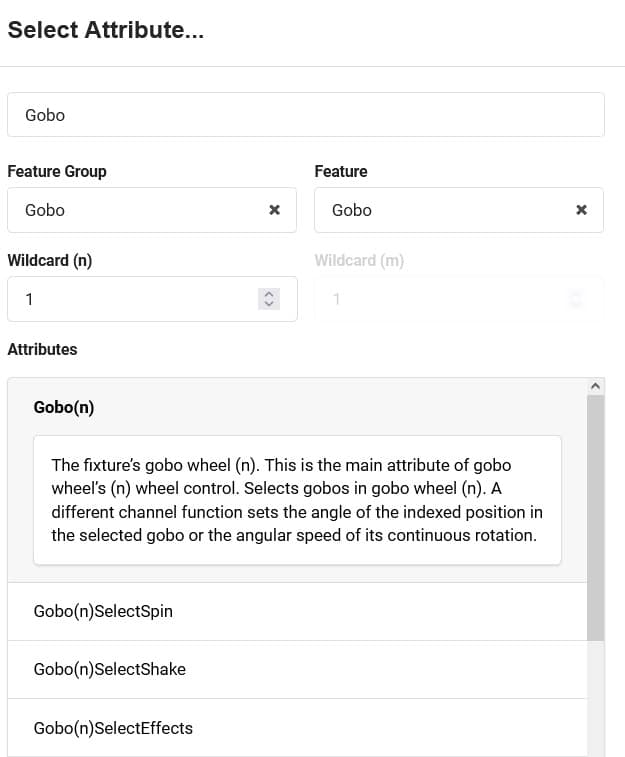Clear the Feature selection
This screenshot has width=625, height=757.
coord(581,210)
